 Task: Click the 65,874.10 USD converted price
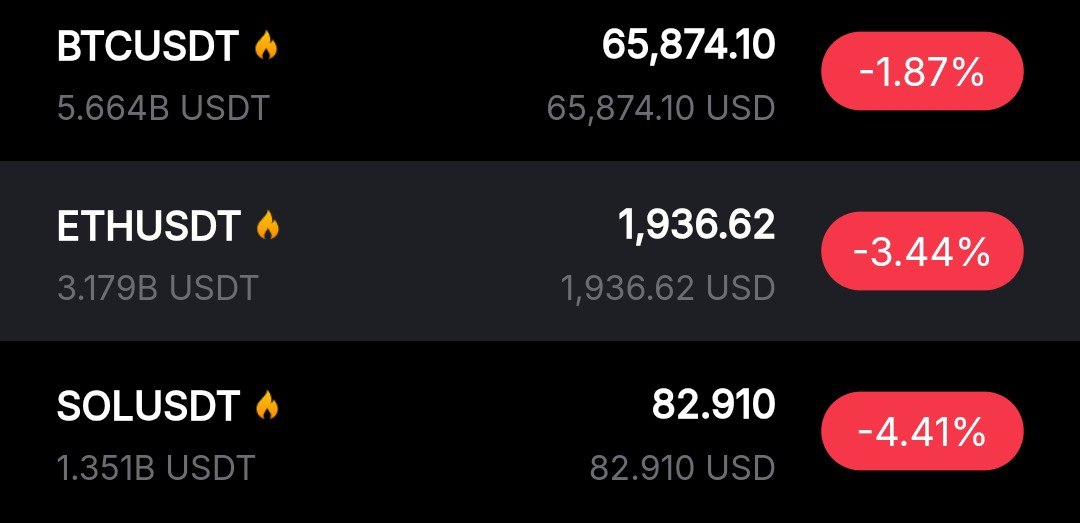click(660, 107)
